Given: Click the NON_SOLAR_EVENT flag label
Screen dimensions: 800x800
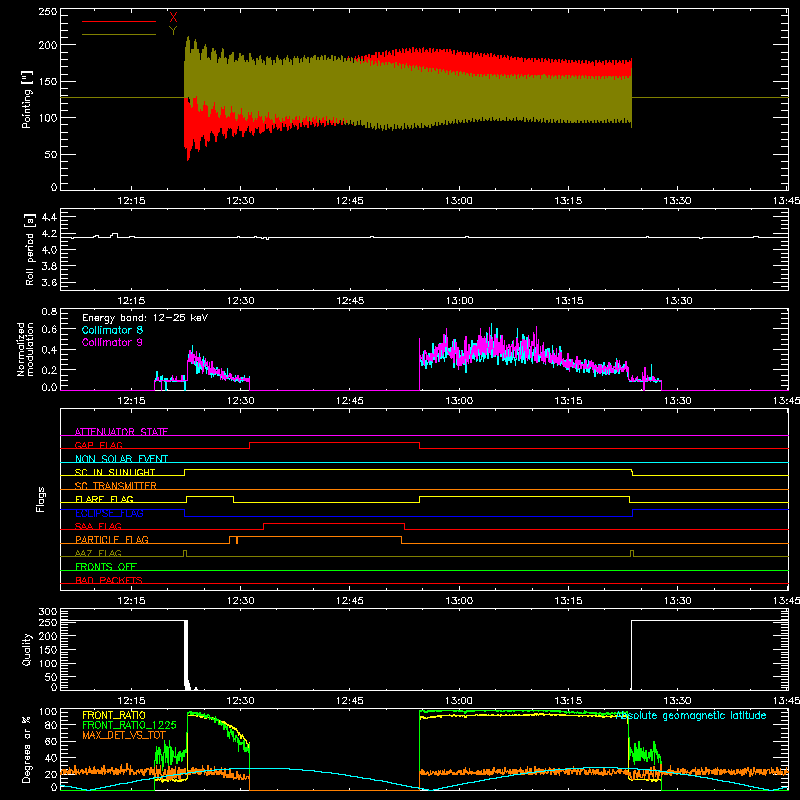Looking at the screenshot, I should pyautogui.click(x=121, y=459).
